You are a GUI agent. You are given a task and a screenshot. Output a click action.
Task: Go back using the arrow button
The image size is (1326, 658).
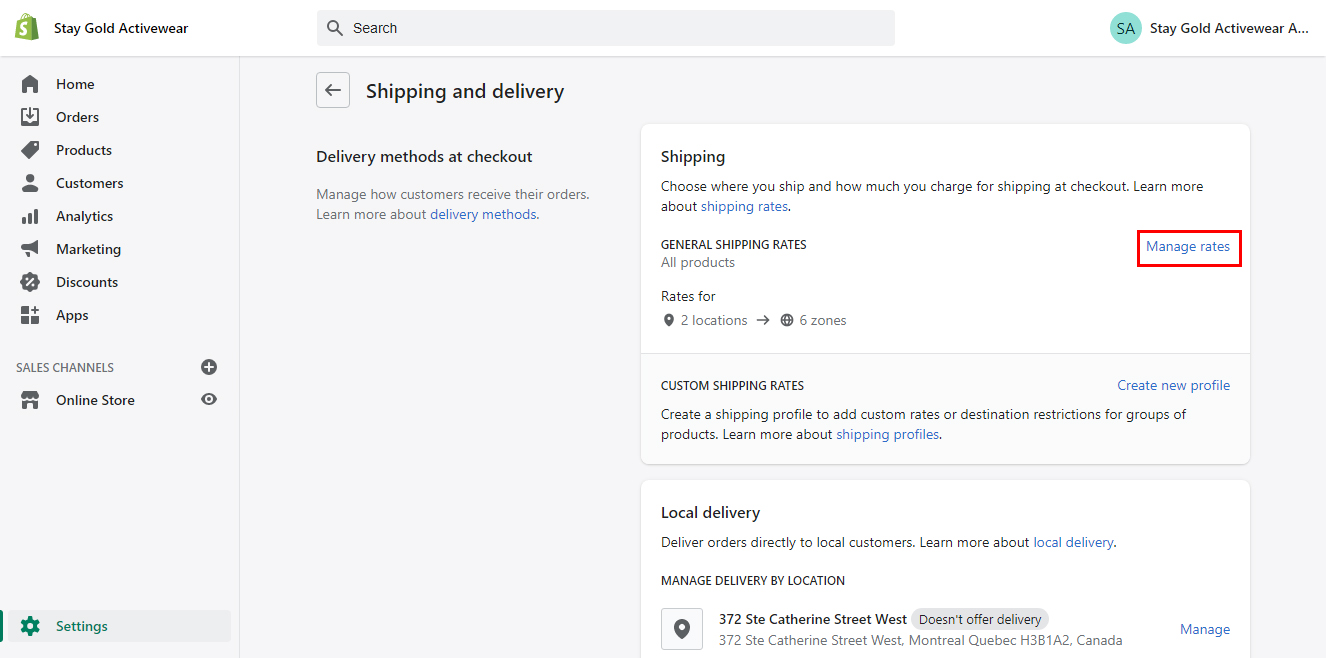[333, 90]
